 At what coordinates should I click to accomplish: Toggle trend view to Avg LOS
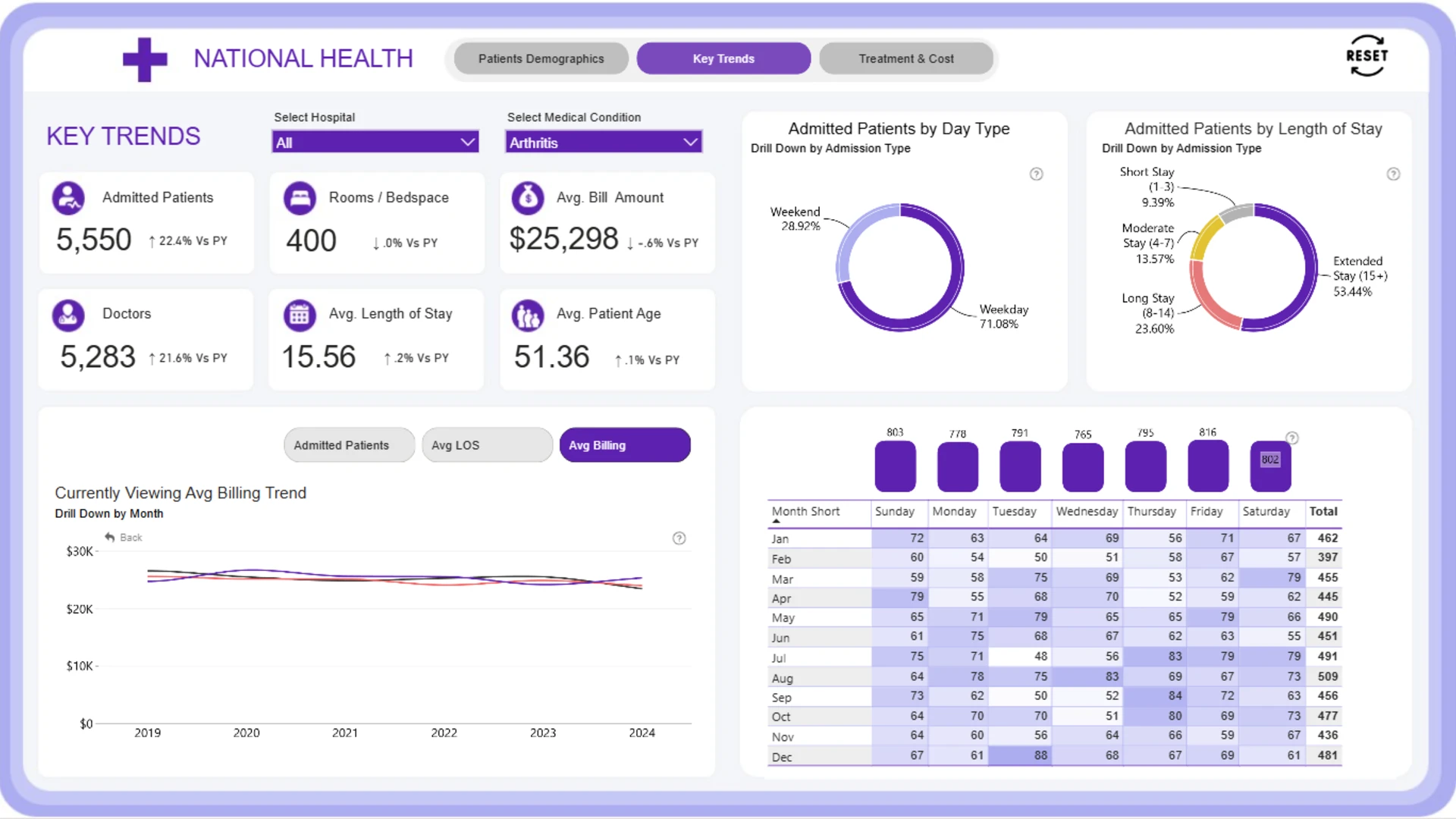tap(487, 445)
